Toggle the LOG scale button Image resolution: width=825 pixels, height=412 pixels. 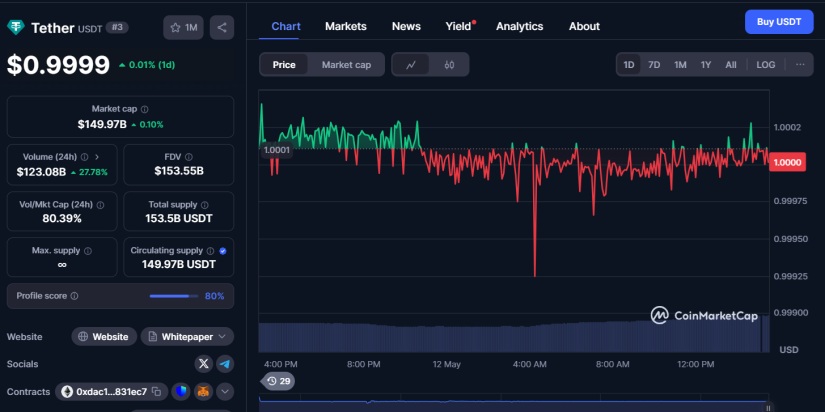tap(766, 65)
